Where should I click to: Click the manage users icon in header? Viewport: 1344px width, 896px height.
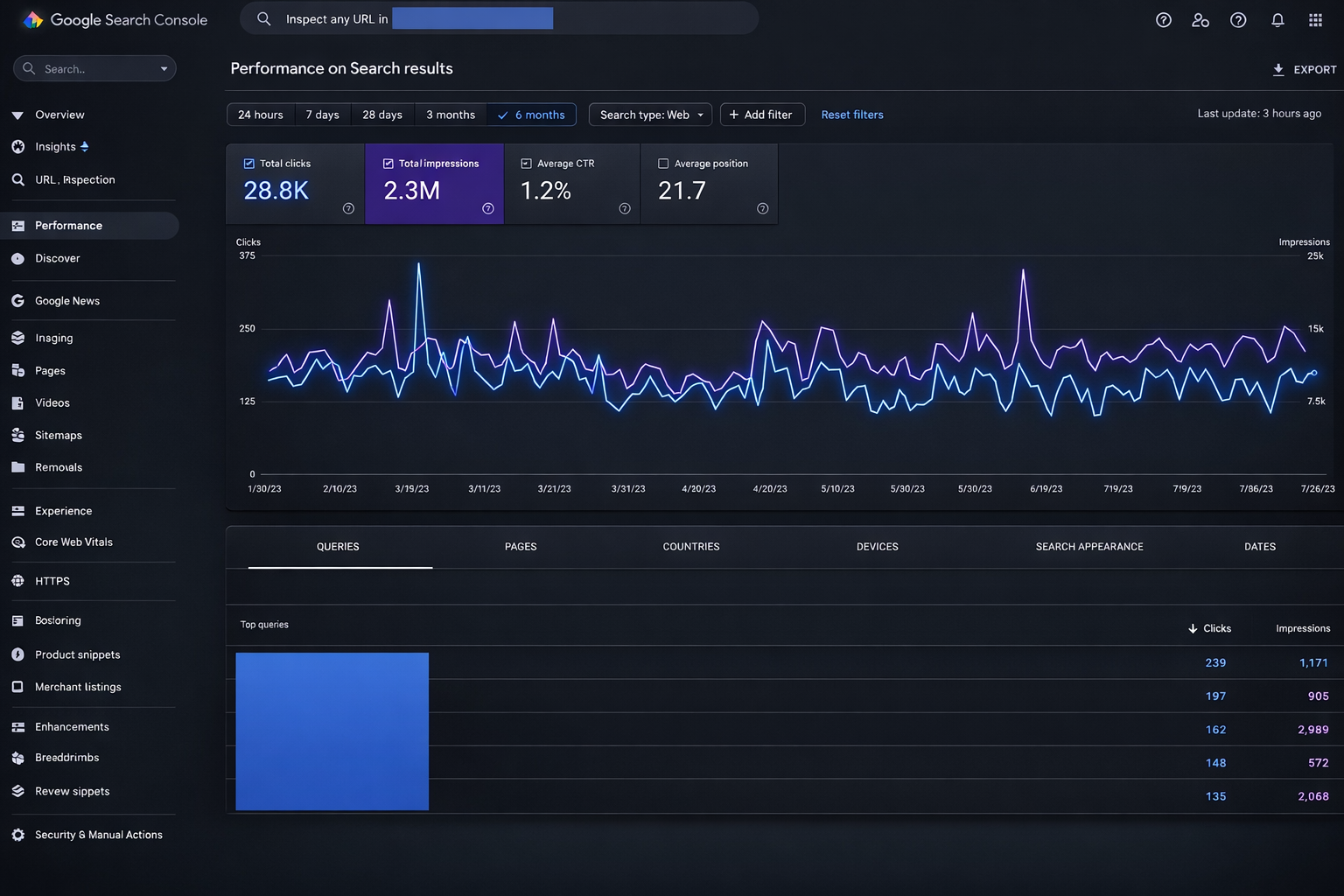pos(1200,20)
